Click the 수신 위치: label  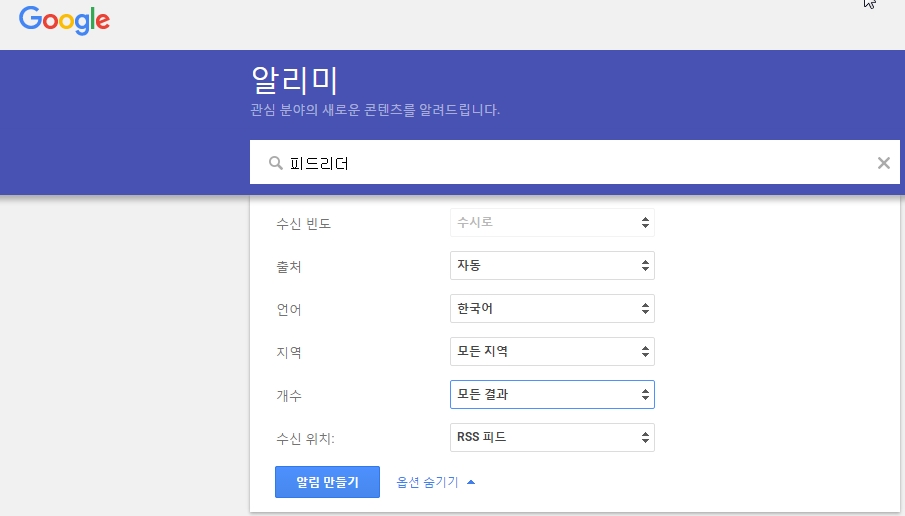tap(305, 439)
